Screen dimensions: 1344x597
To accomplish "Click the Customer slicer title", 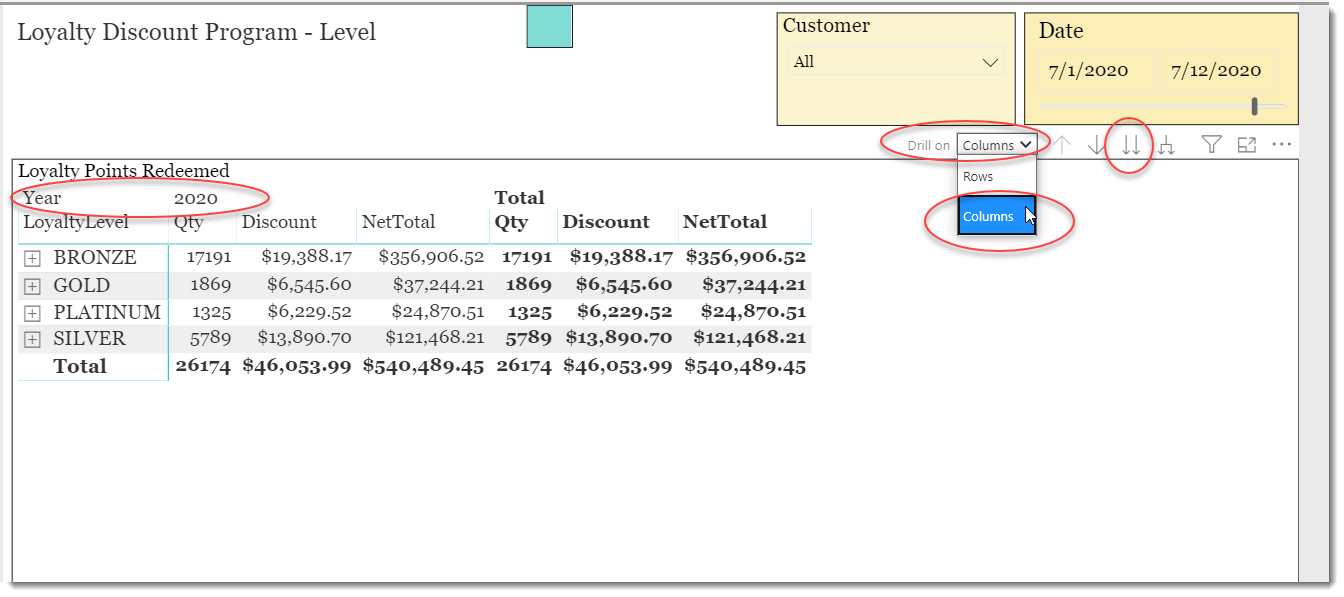I will point(826,26).
